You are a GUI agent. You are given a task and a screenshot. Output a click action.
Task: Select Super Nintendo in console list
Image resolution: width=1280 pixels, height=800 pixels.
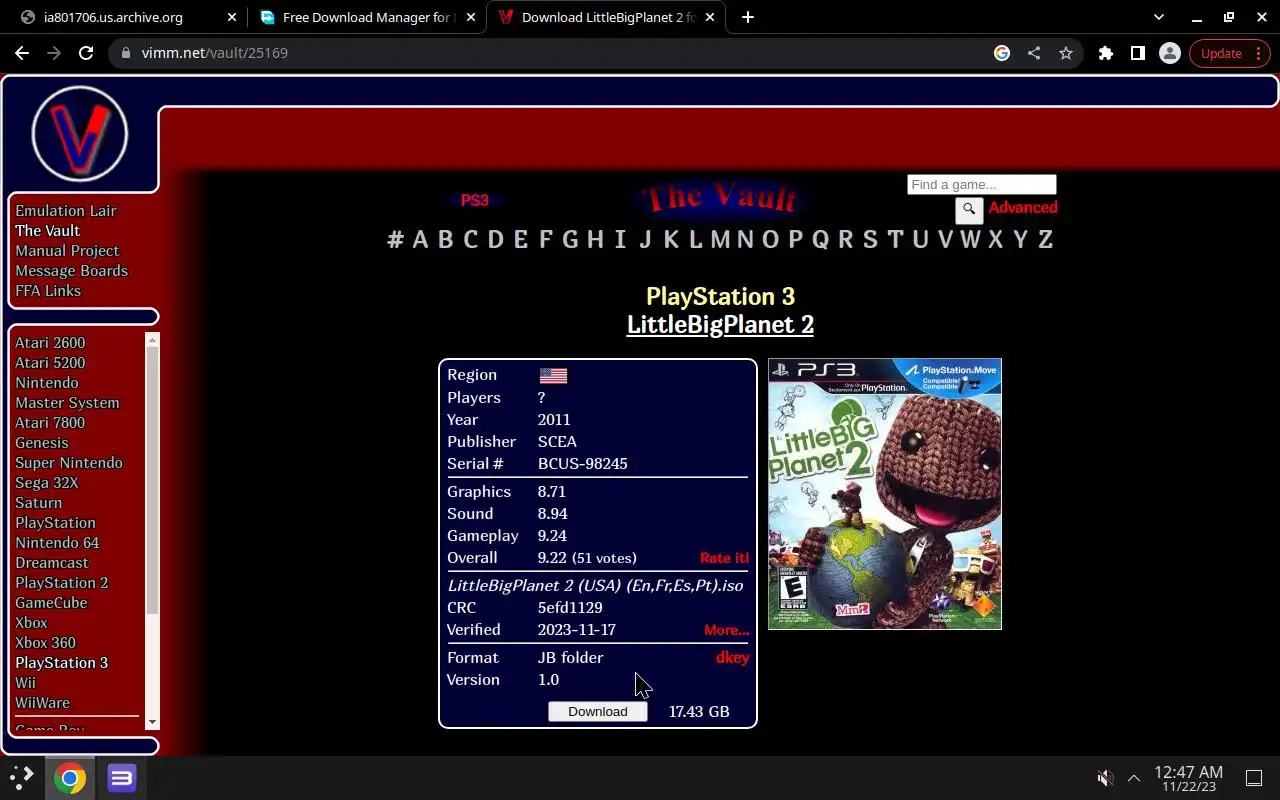click(69, 462)
